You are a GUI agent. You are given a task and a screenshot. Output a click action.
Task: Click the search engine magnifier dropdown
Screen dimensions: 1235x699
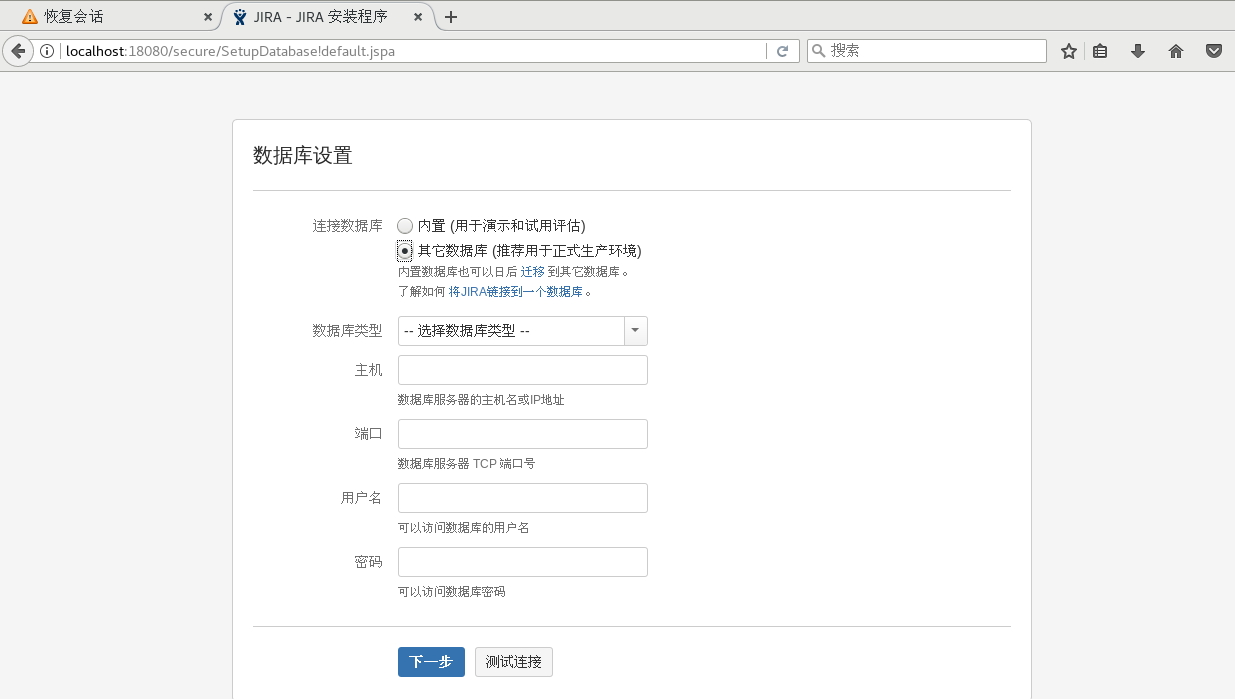(x=818, y=51)
